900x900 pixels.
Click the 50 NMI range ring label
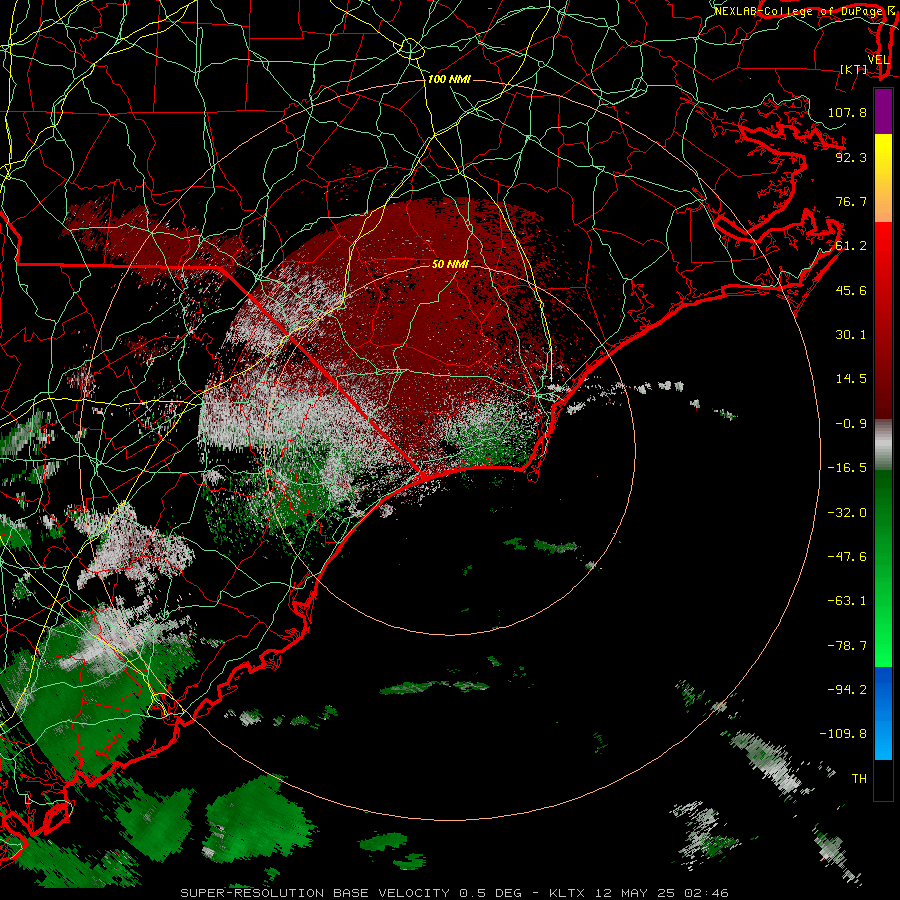pos(450,264)
